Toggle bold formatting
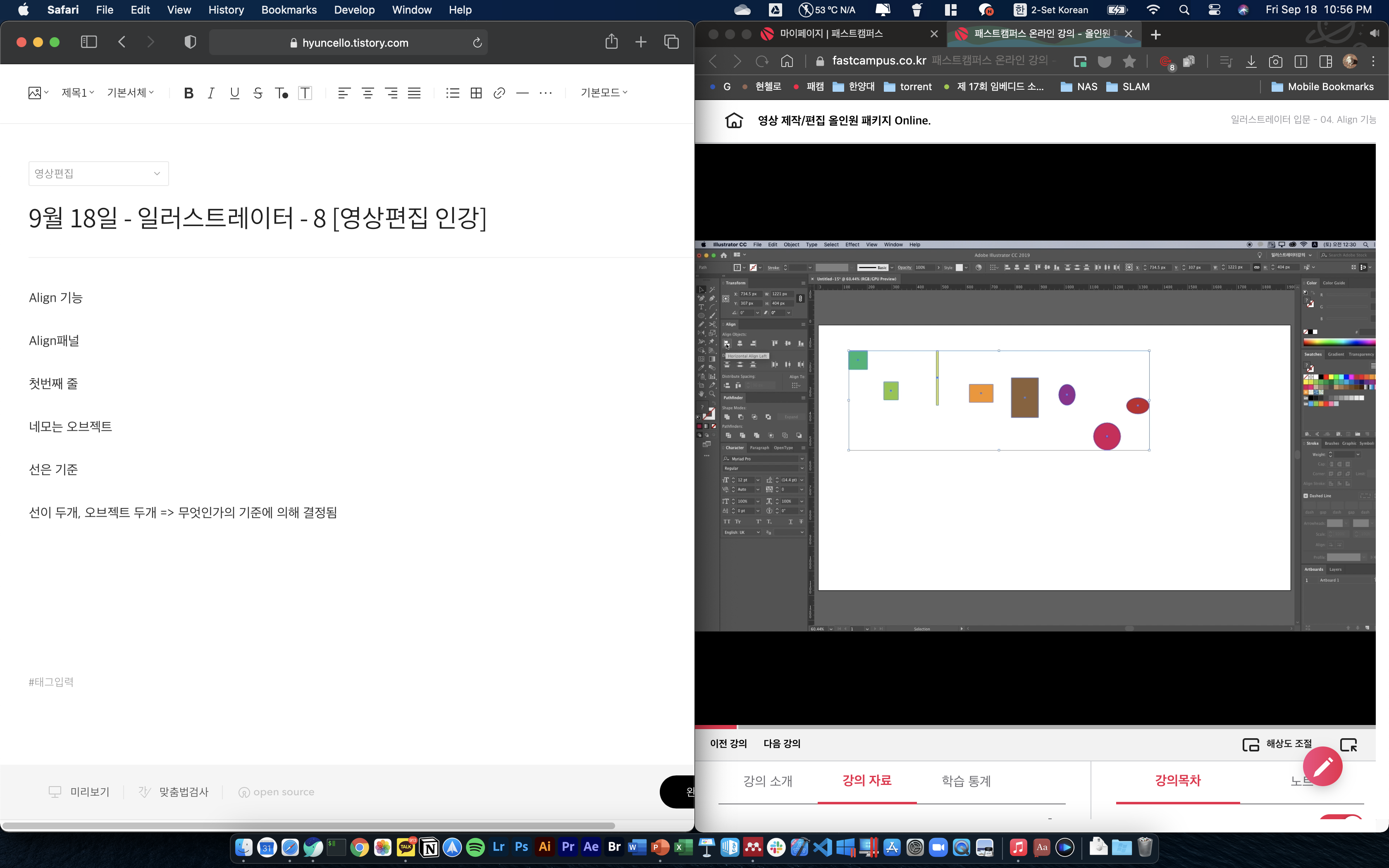 [x=188, y=93]
